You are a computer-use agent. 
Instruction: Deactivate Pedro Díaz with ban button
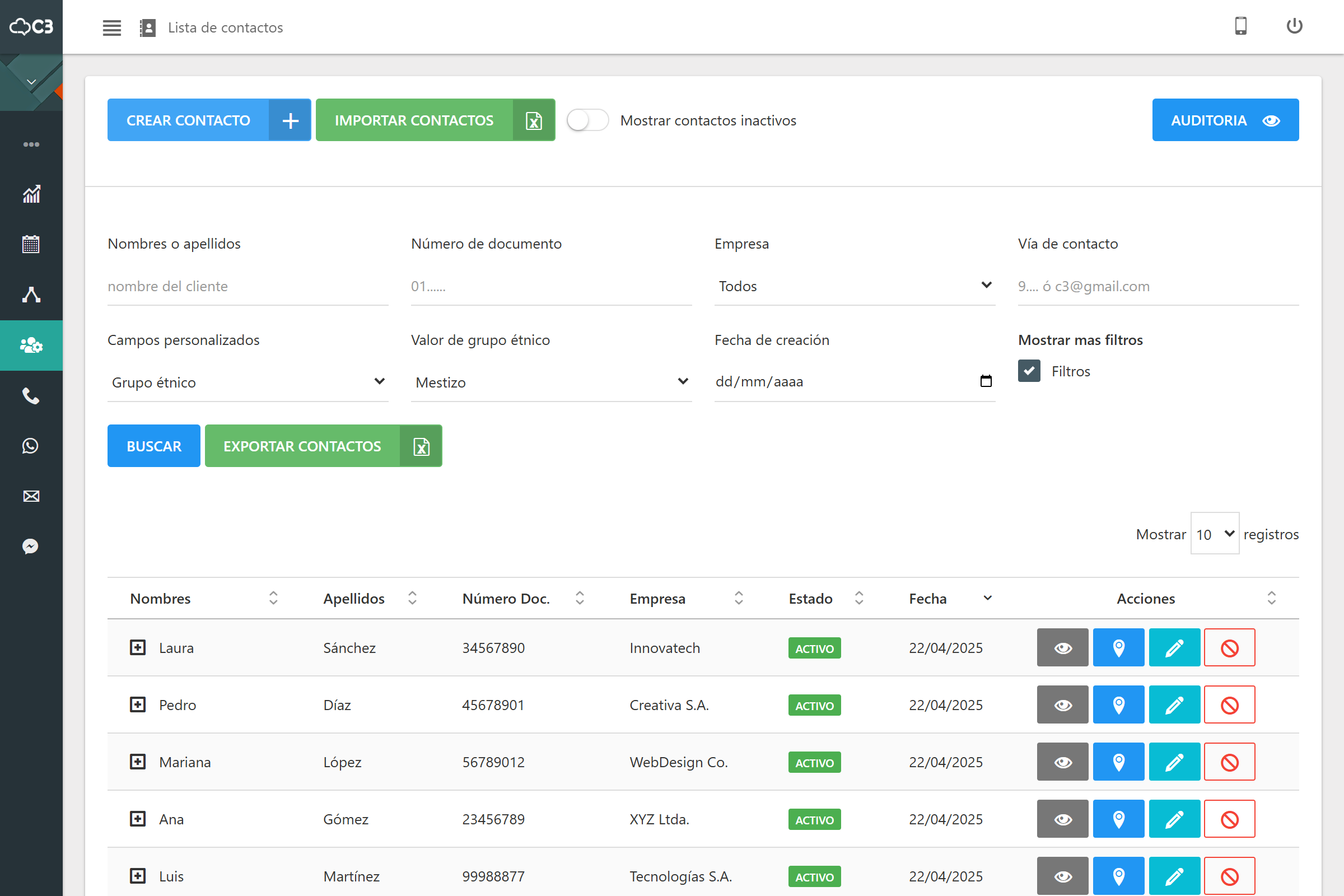click(1230, 704)
